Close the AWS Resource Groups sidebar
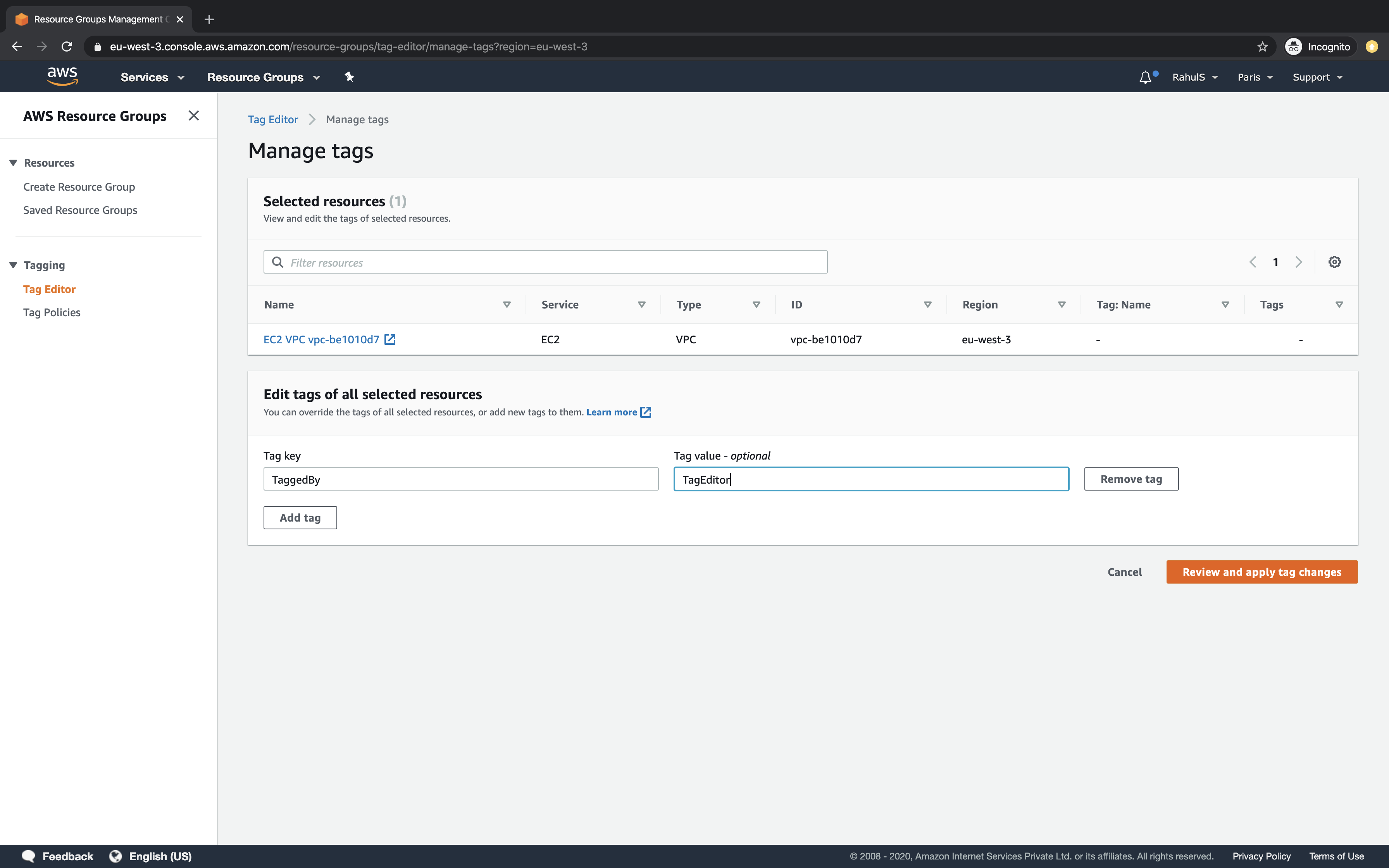1389x868 pixels. [193, 115]
